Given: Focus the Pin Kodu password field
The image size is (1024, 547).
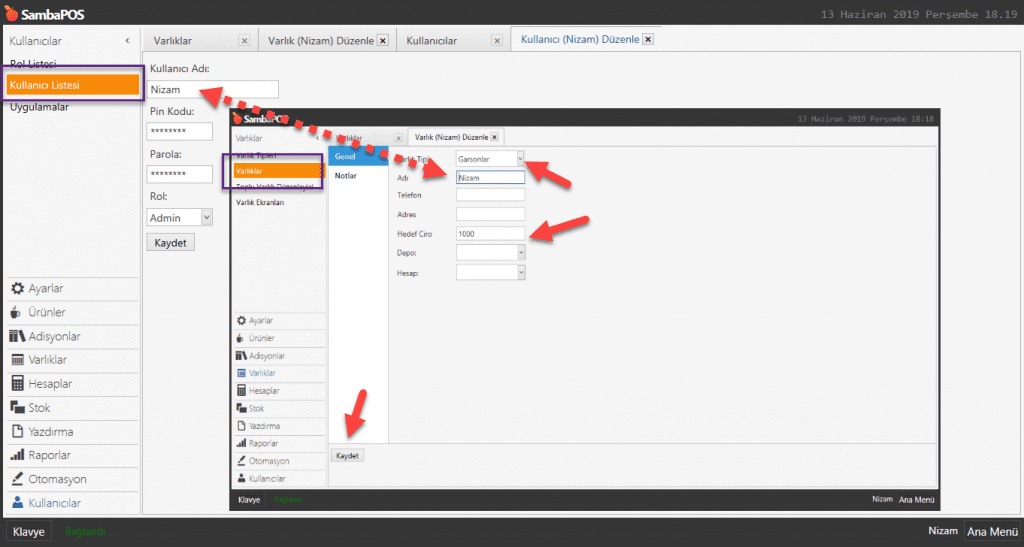Looking at the screenshot, I should click(179, 132).
